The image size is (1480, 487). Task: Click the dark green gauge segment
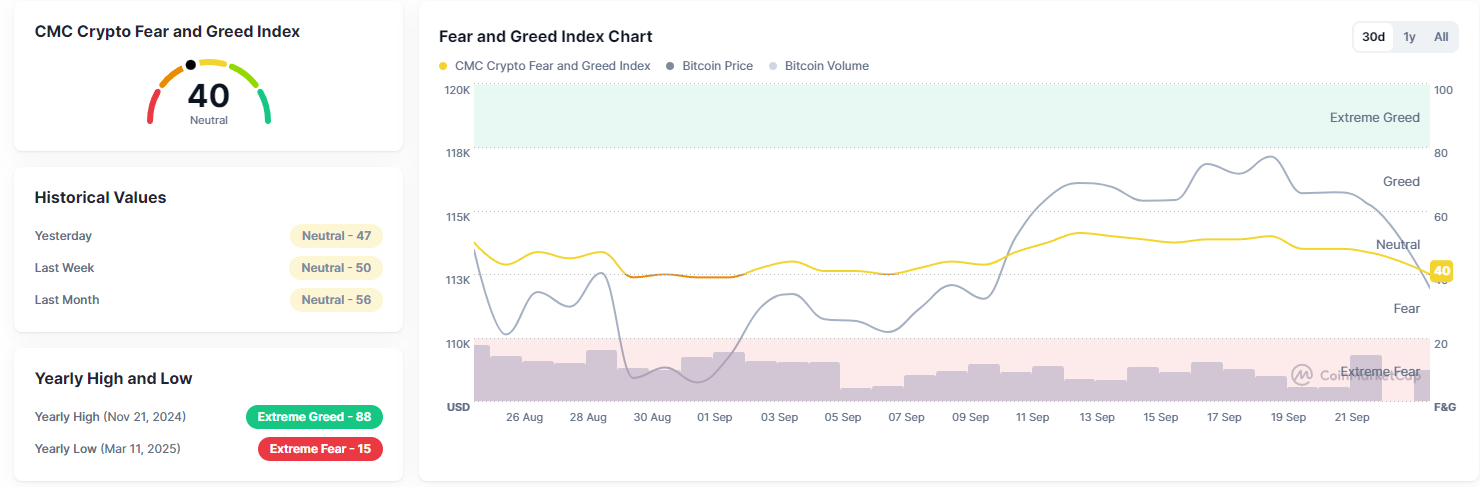click(265, 106)
